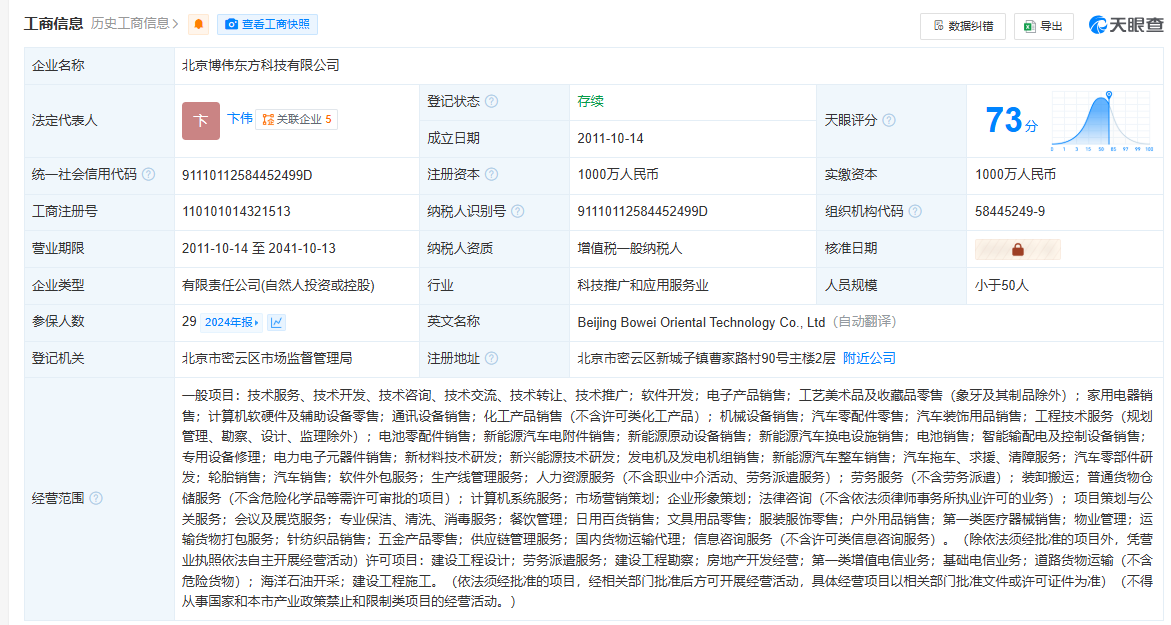Click the 导出 export button
Image resolution: width=1171 pixels, height=625 pixels.
1043,26
